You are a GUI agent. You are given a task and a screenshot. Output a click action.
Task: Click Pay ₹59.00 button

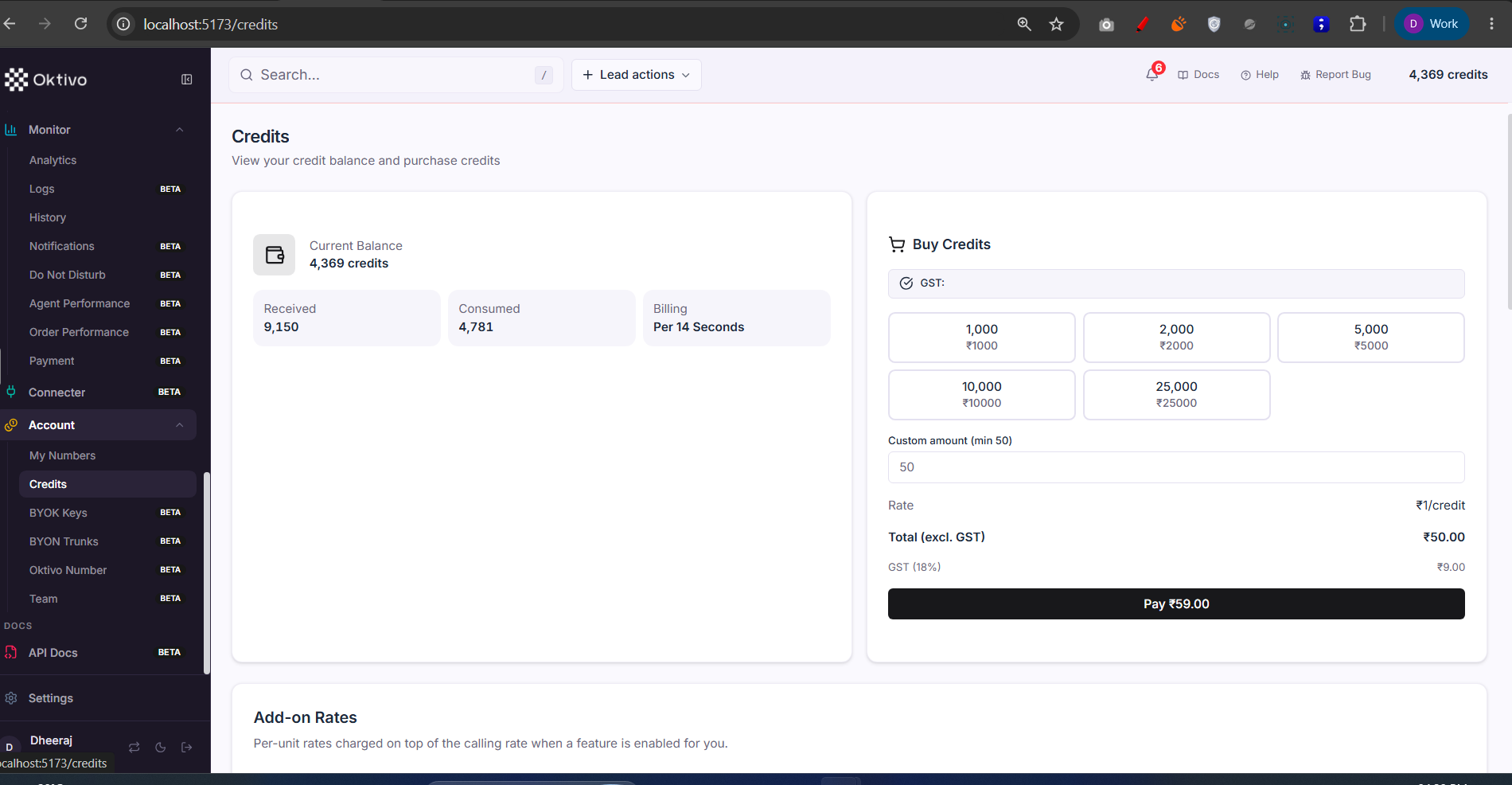[x=1176, y=604]
